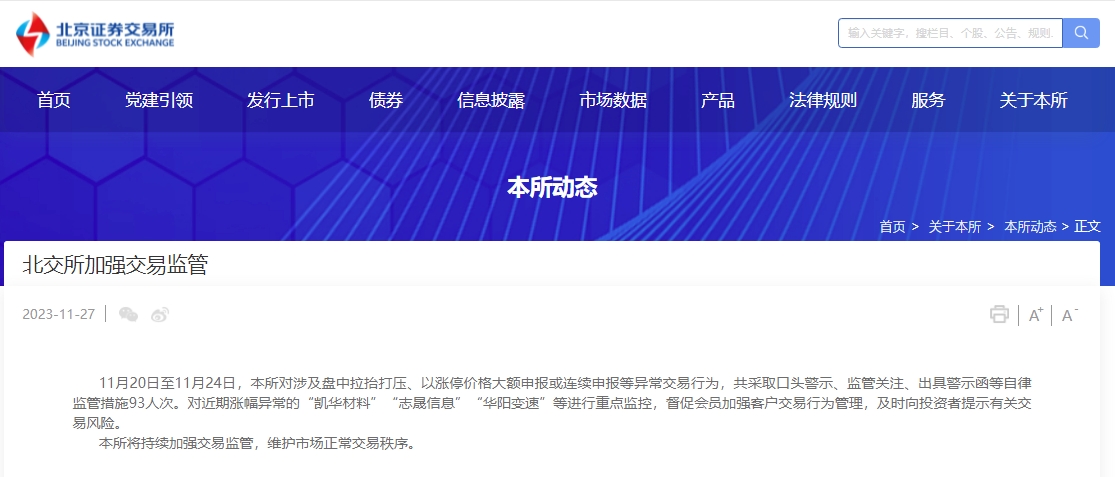The image size is (1115, 477).
Task: Click the 关于本所 breadcrumb link
Action: [954, 227]
